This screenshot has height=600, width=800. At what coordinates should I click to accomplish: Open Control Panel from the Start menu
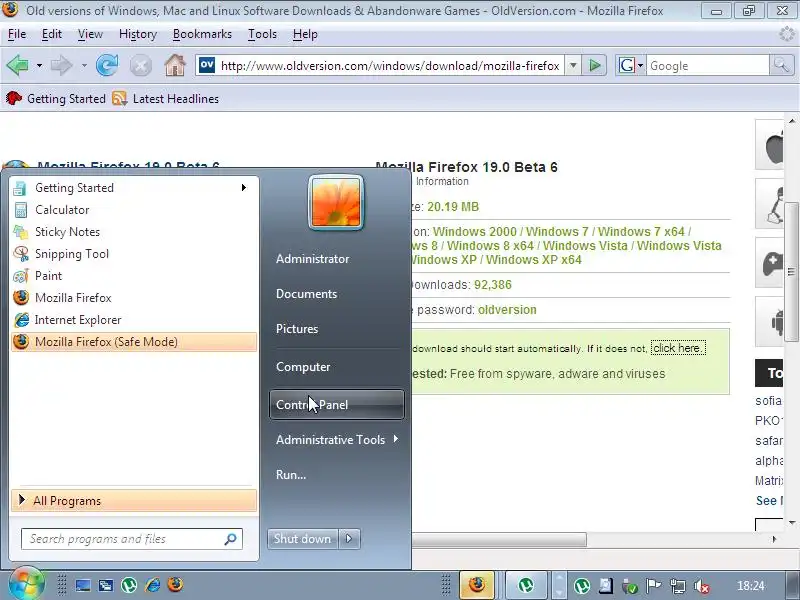[337, 405]
